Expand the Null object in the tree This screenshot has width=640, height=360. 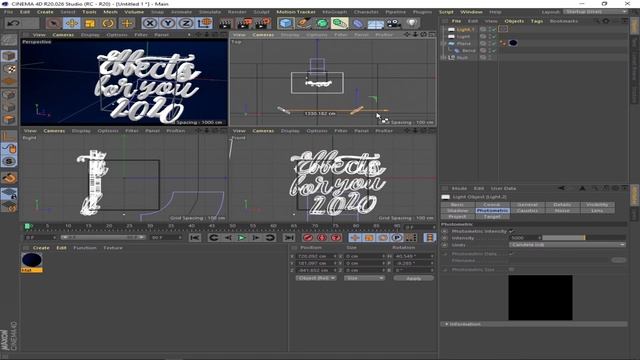(444, 58)
